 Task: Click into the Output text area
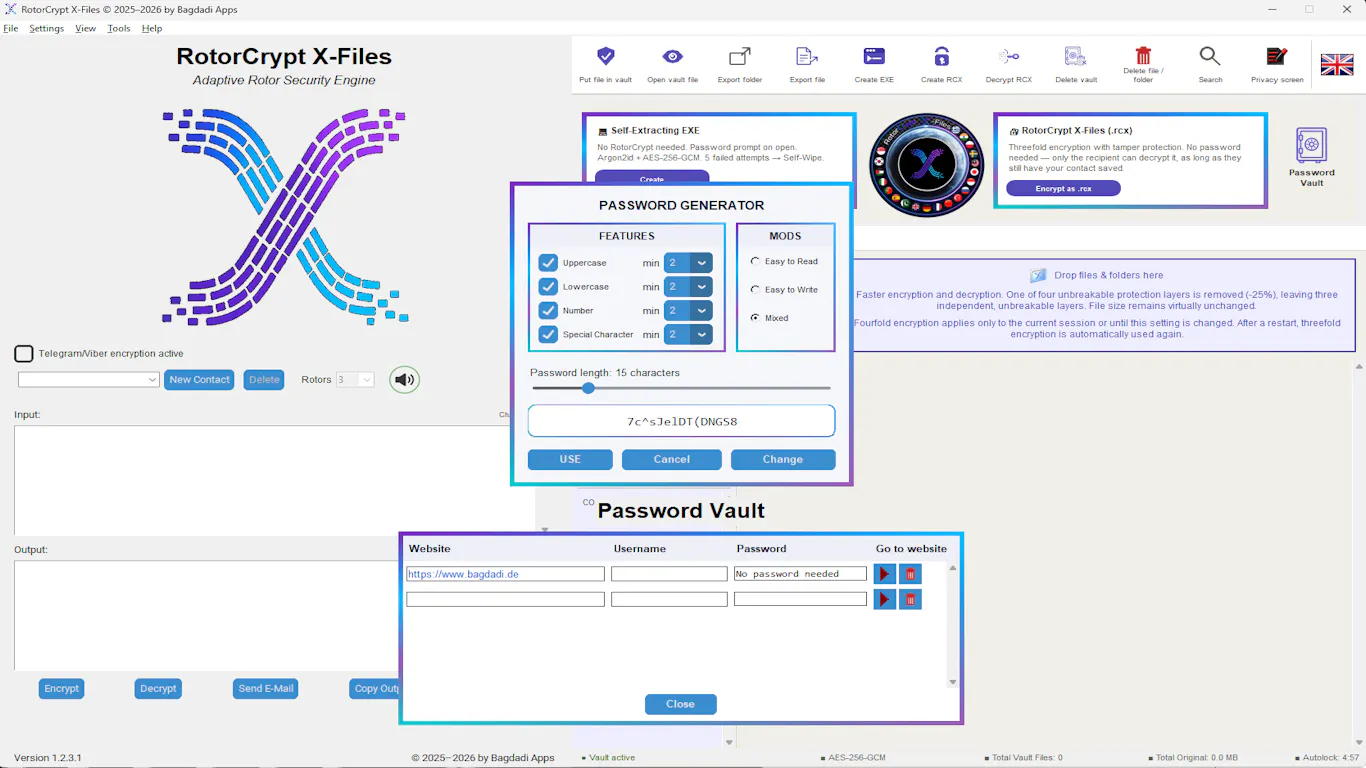pos(207,615)
